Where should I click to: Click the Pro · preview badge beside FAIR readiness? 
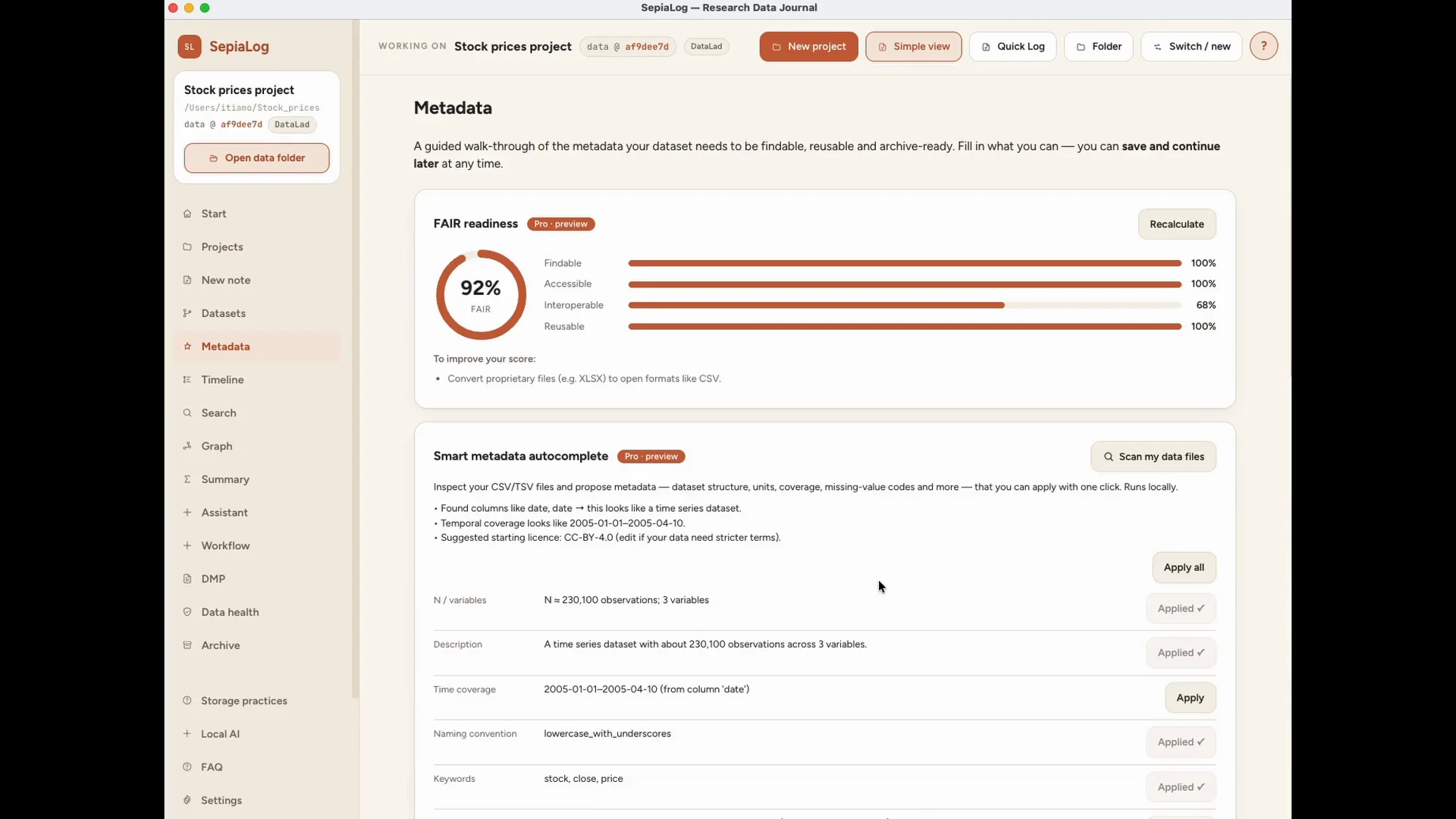pyautogui.click(x=560, y=224)
